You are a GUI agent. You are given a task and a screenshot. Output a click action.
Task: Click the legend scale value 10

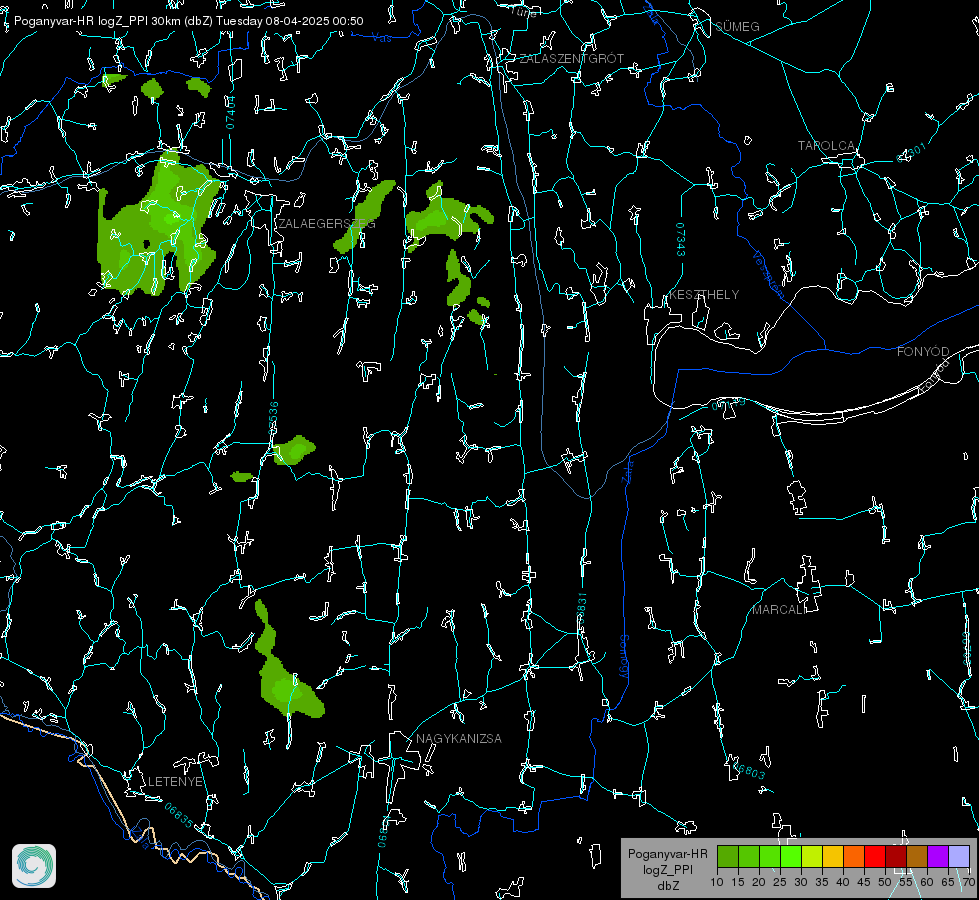coord(717,883)
